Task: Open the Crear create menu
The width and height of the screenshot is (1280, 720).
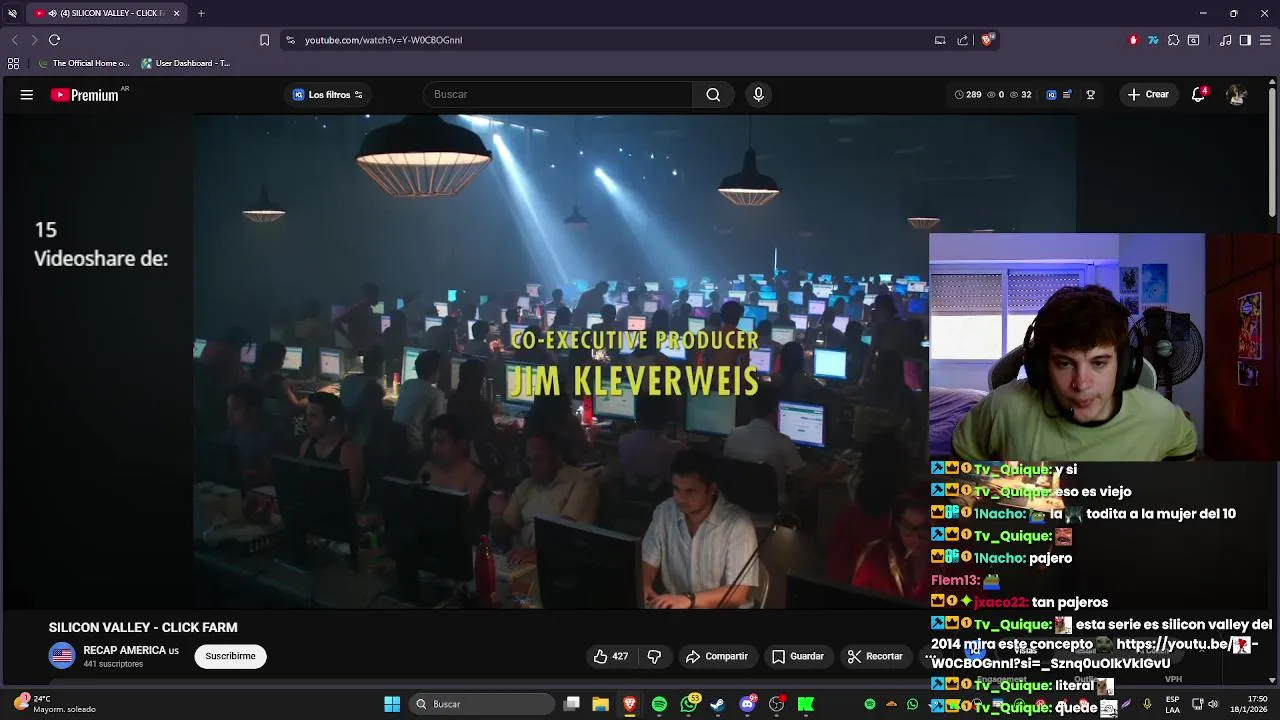Action: pos(1148,95)
